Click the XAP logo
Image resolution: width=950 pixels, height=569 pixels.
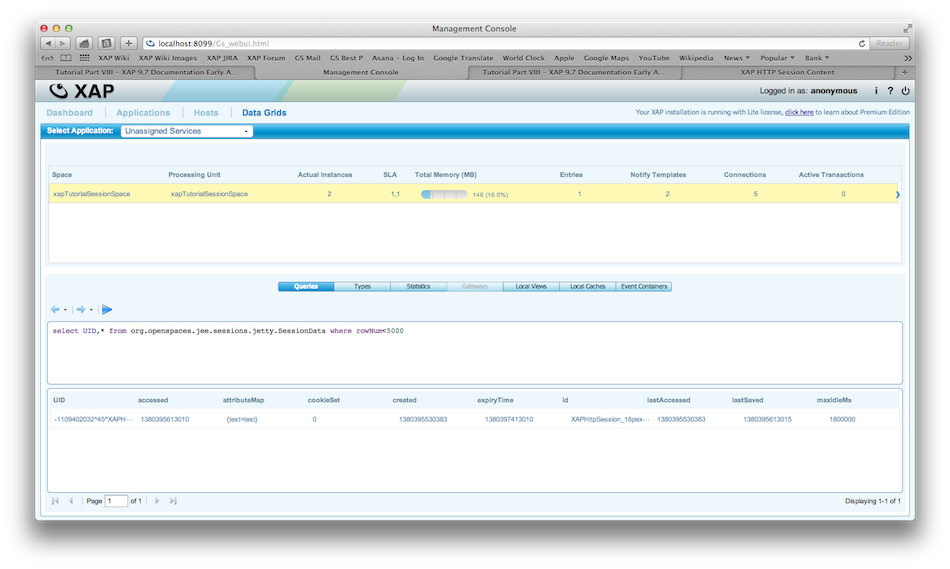[x=82, y=91]
